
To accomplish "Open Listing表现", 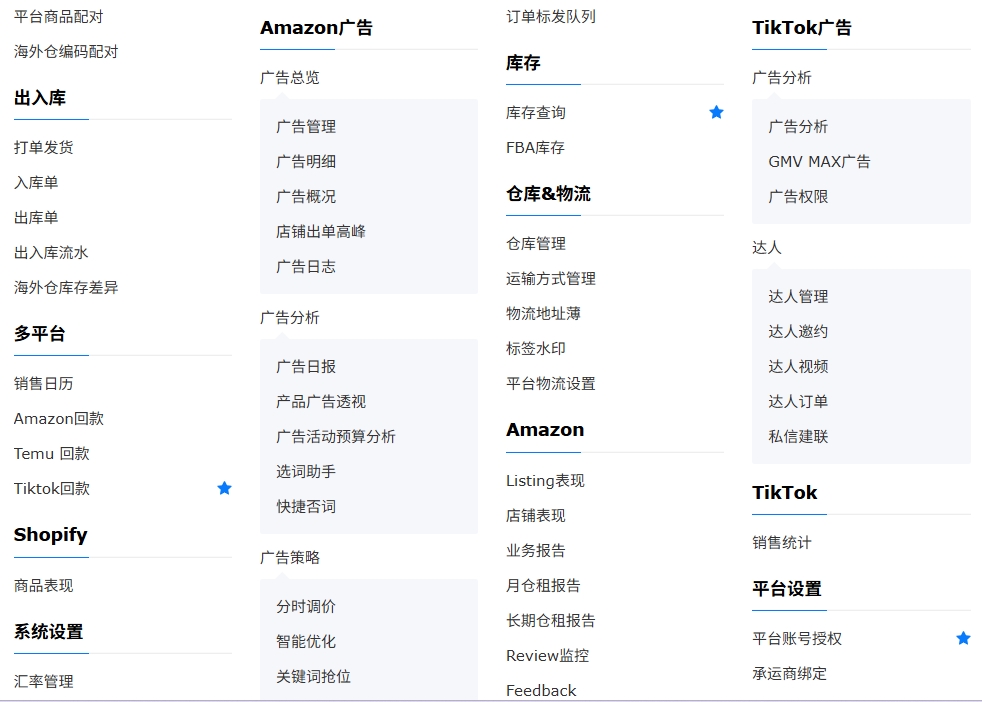I will 545,481.
